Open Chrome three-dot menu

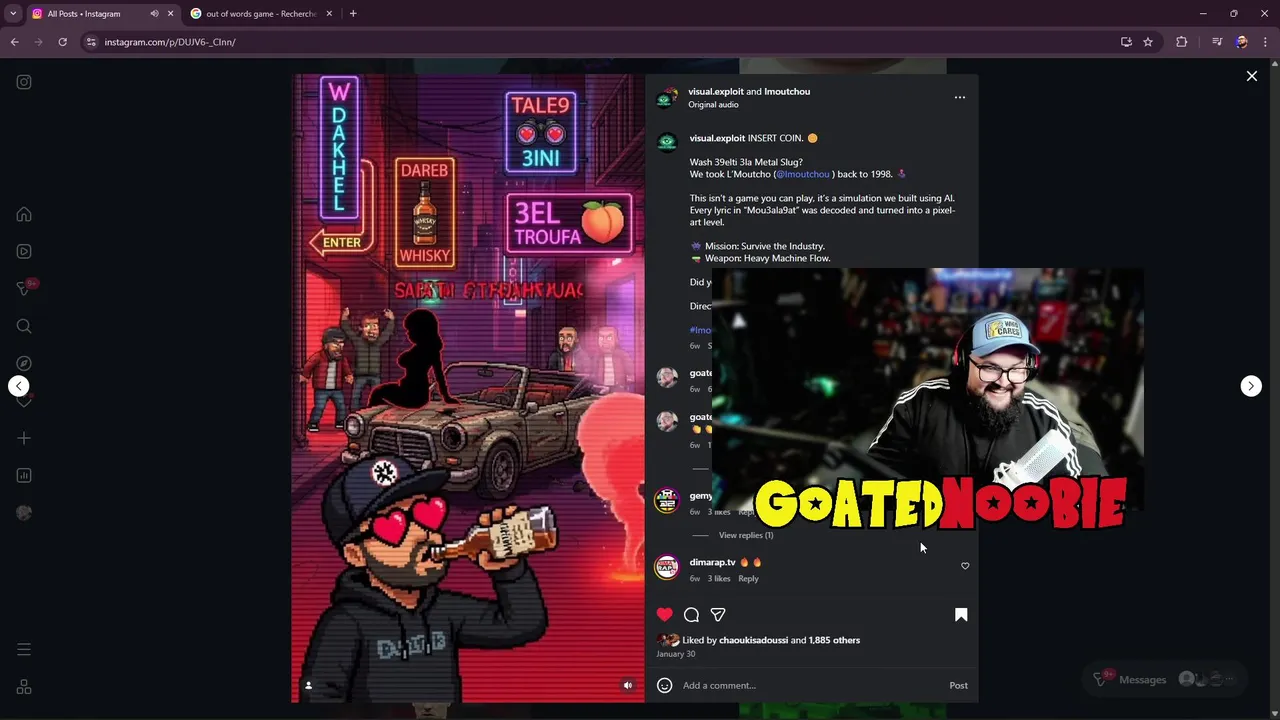click(x=1265, y=42)
